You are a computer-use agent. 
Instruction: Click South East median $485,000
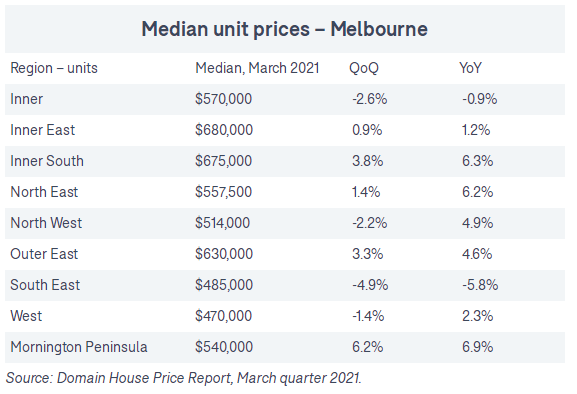pos(224,285)
